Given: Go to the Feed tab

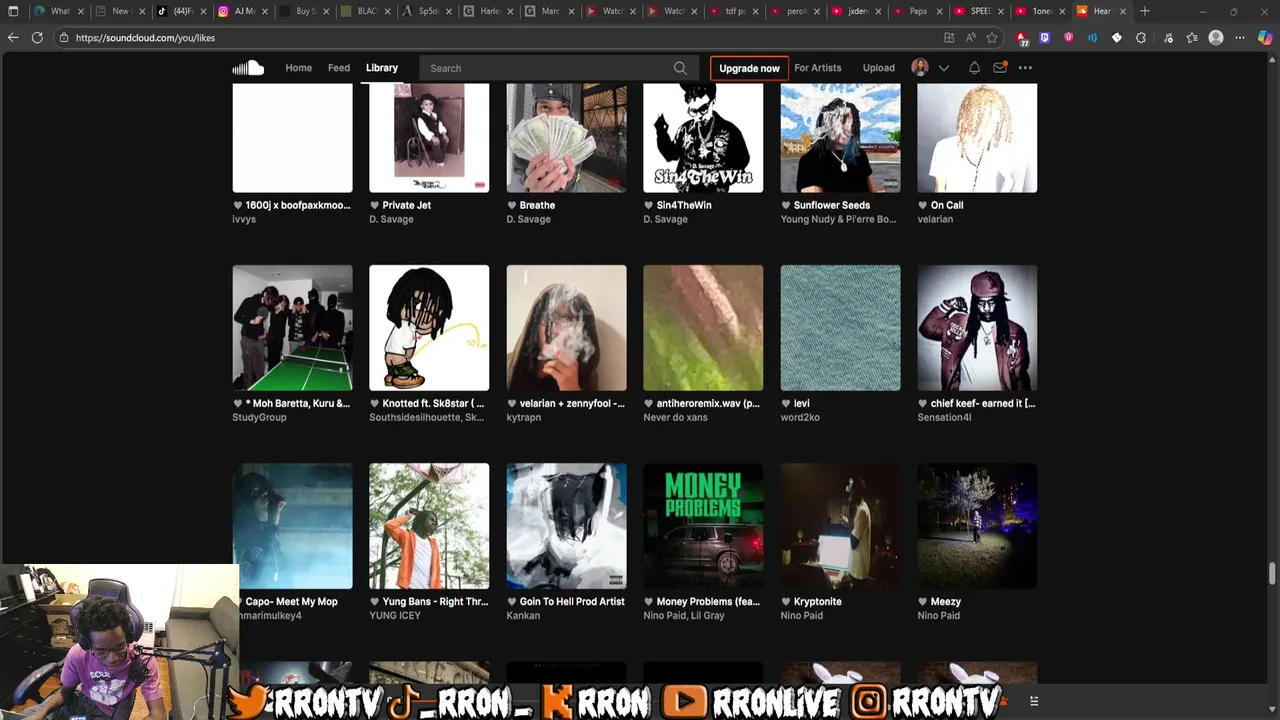Looking at the screenshot, I should pos(339,68).
